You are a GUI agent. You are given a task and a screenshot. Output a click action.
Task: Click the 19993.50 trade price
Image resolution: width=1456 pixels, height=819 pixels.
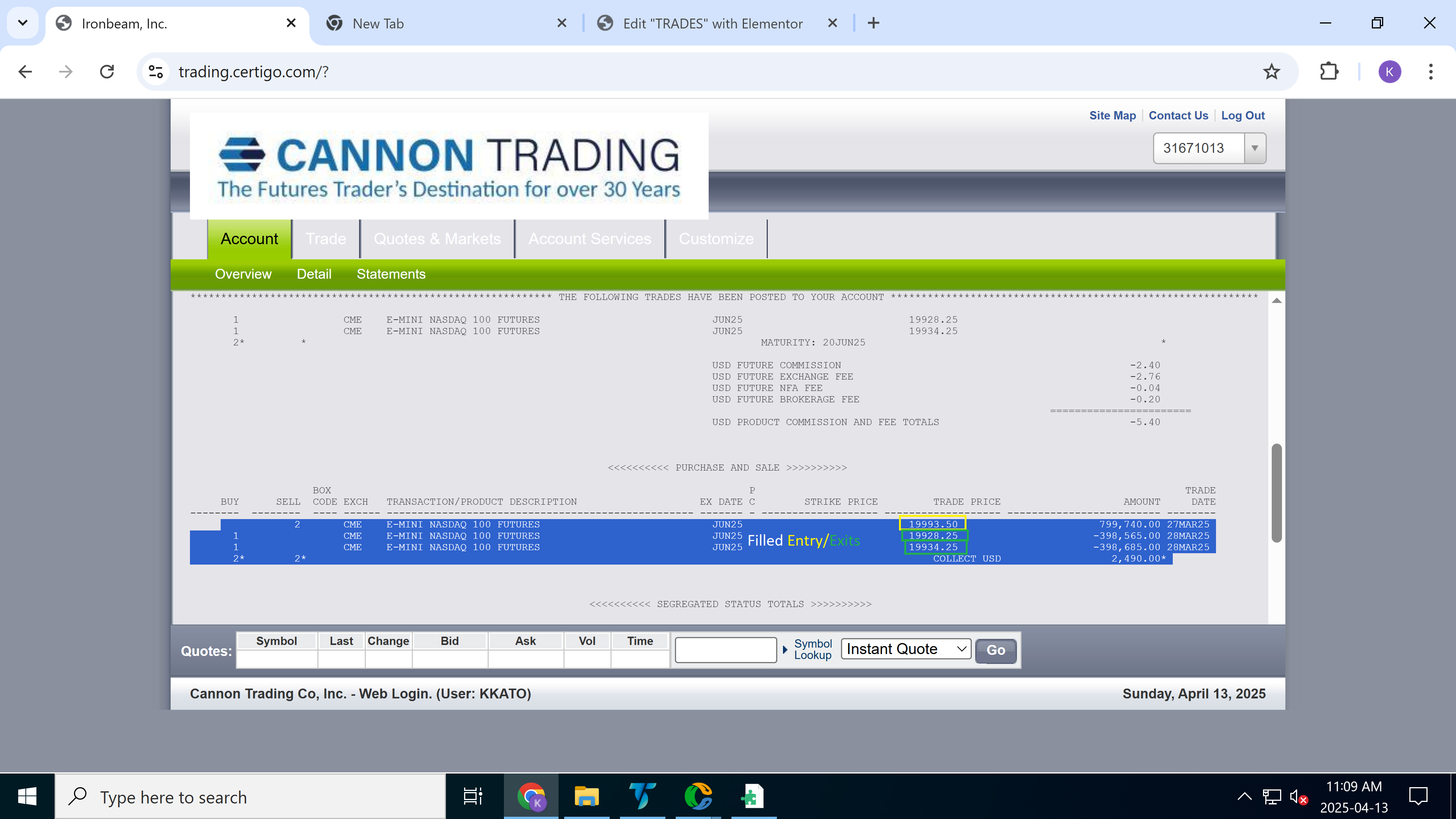pyautogui.click(x=933, y=524)
